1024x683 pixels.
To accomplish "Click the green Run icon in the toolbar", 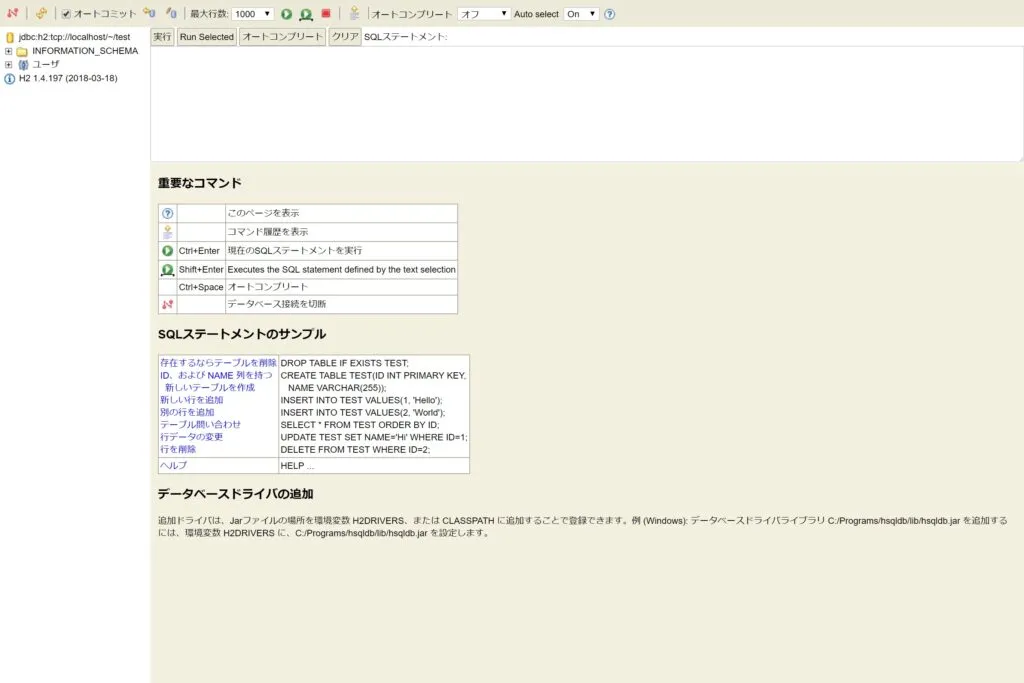I will [x=286, y=14].
